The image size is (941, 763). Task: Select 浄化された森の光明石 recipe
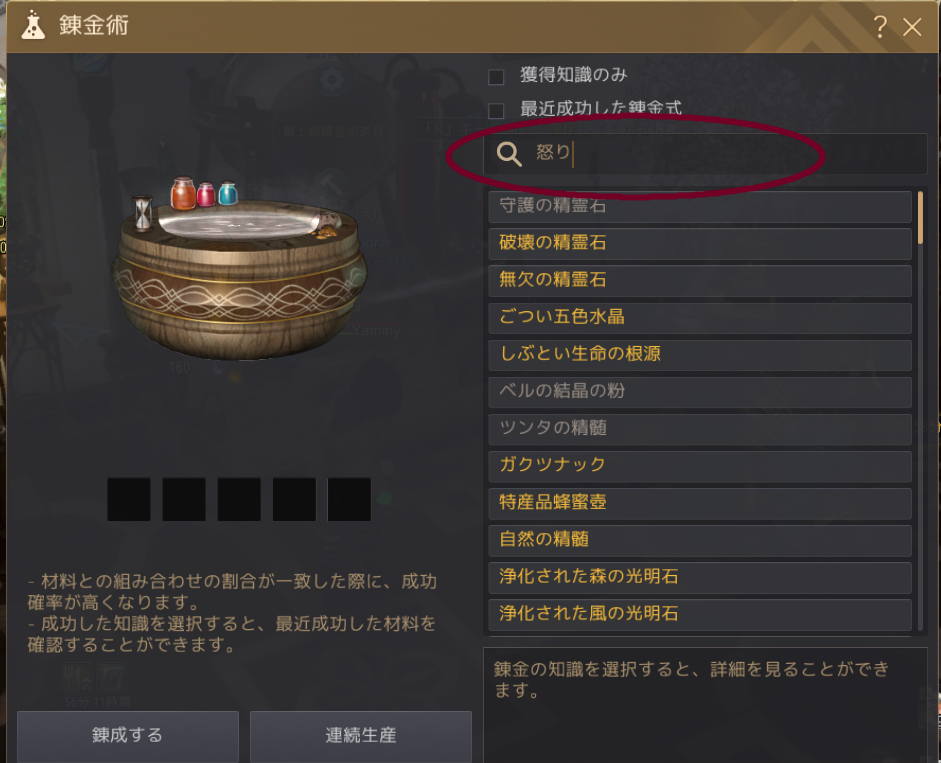tap(700, 577)
